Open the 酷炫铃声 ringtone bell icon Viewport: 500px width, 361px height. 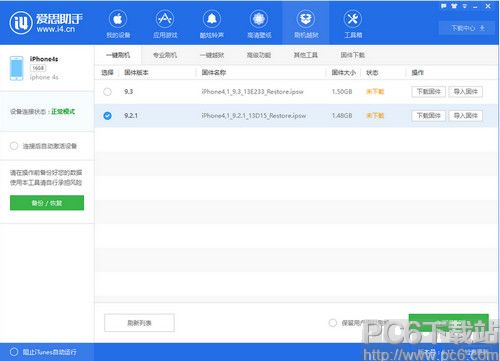212,19
